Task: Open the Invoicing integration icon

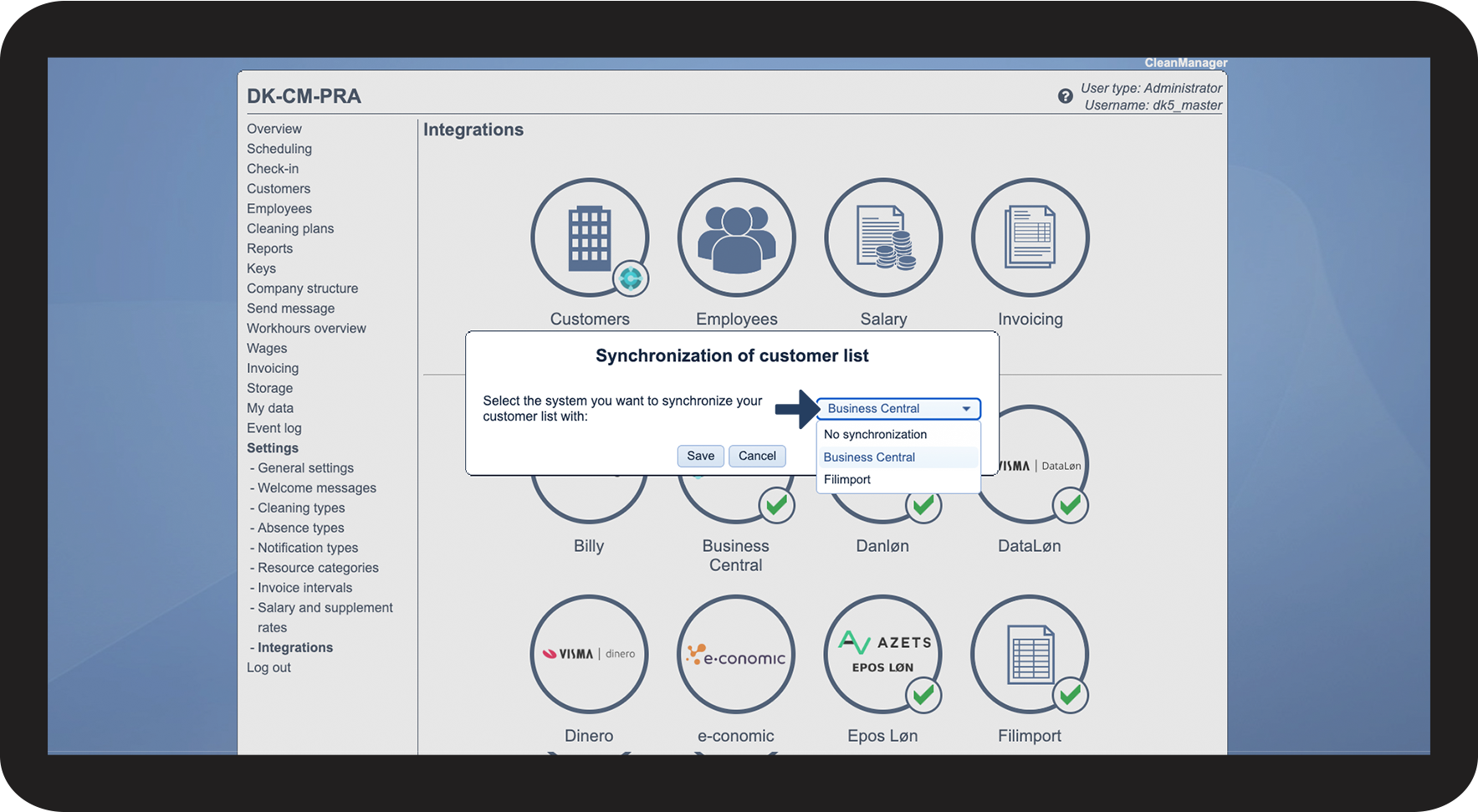Action: pos(1031,237)
